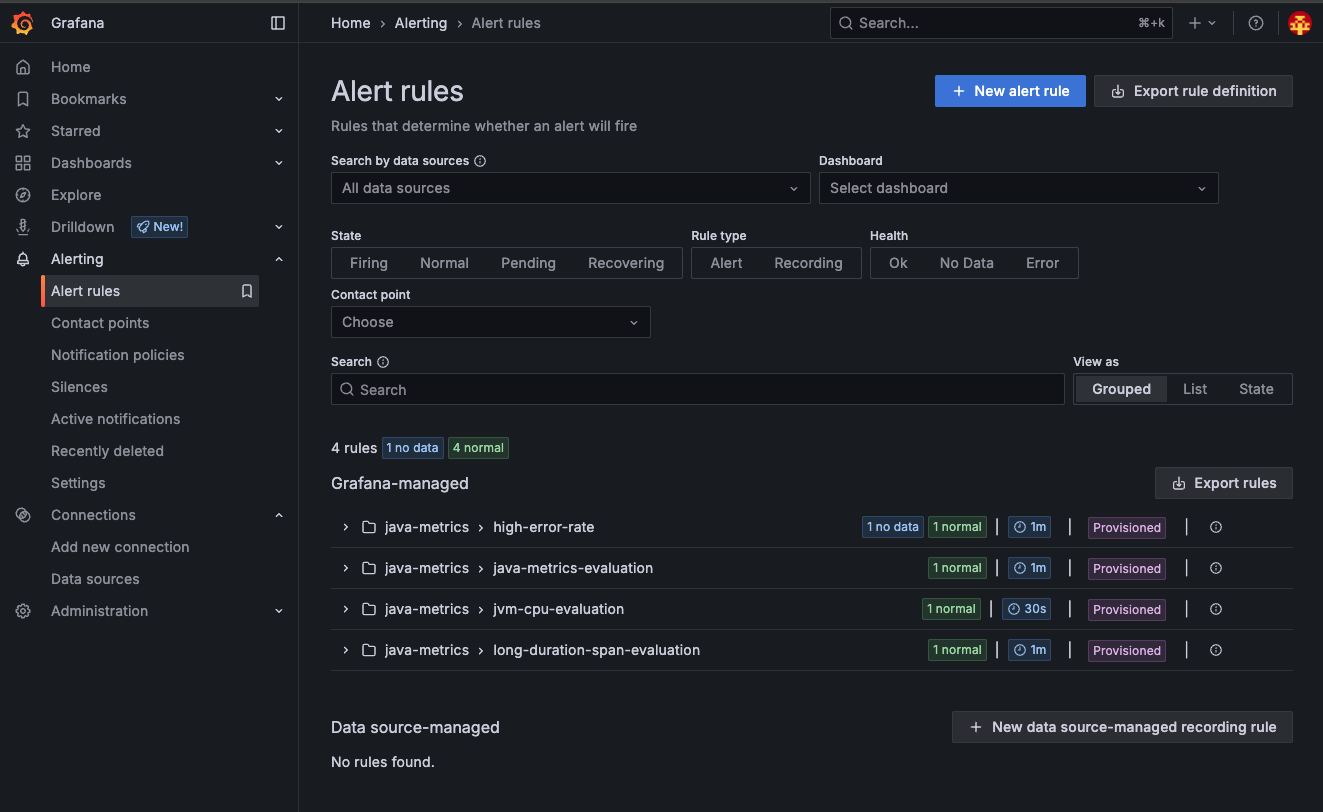Expand the Bookmarks sidebar section chevron
Screen dimensions: 1323x812
coord(279,99)
